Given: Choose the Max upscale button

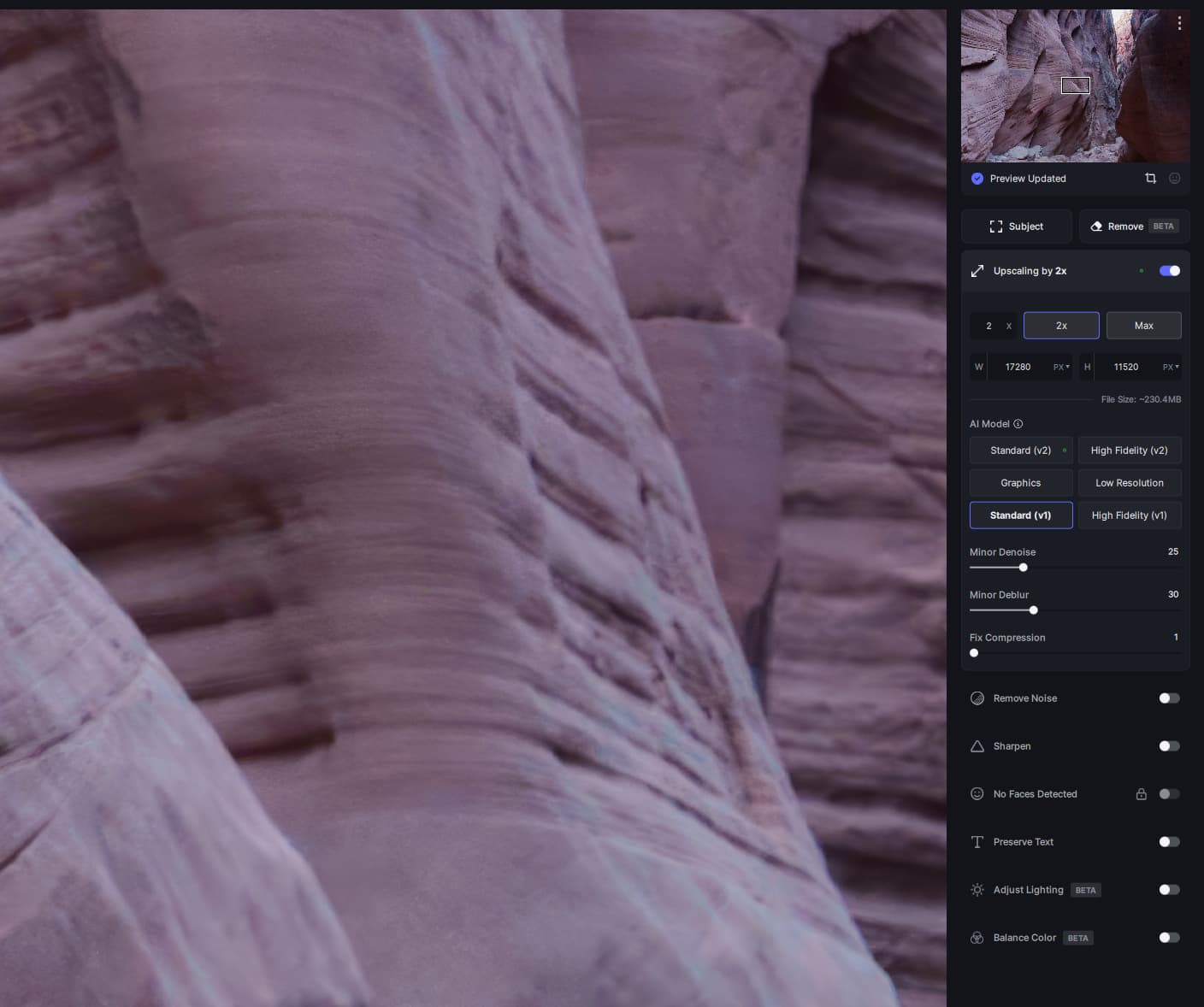Looking at the screenshot, I should 1144,326.
